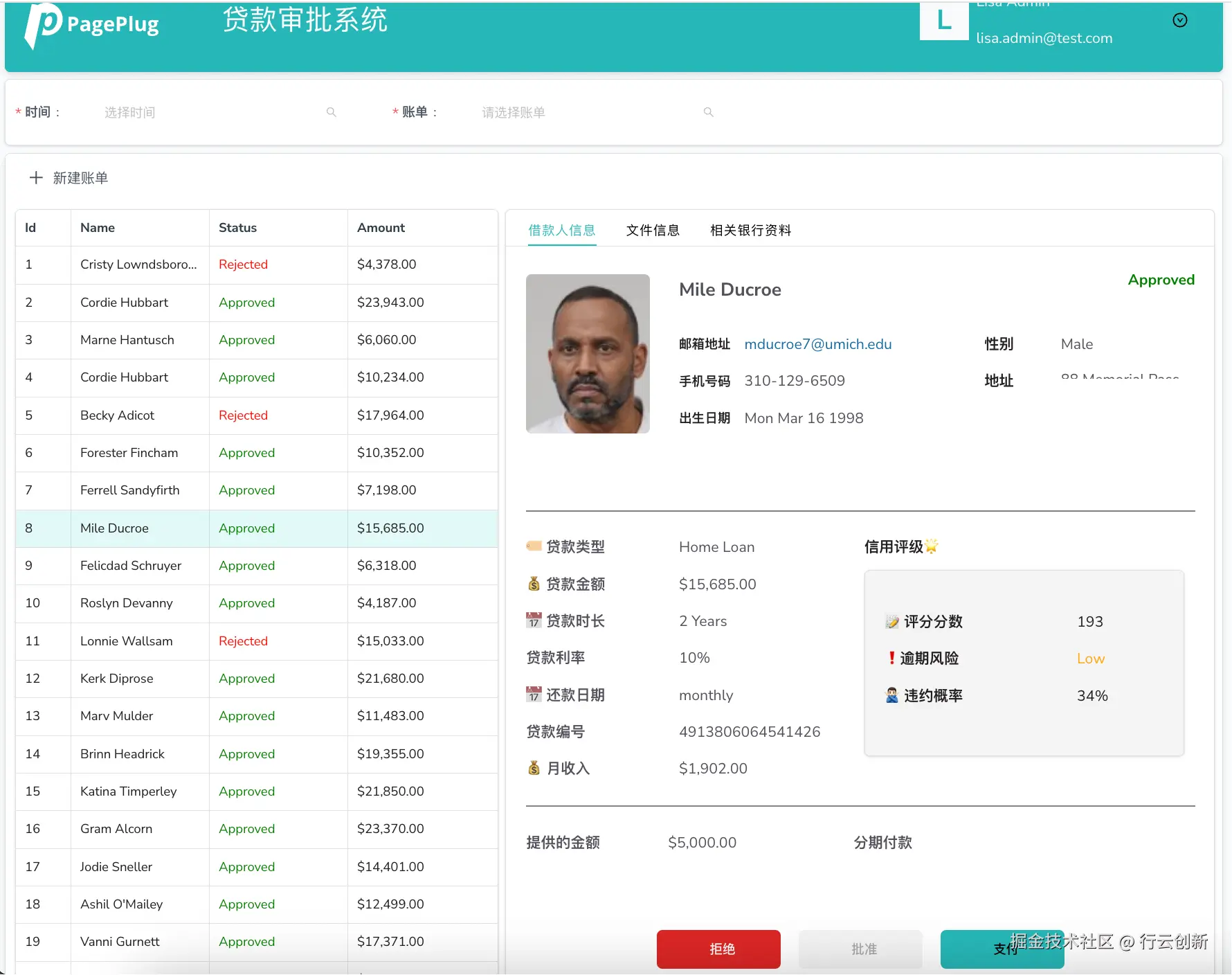This screenshot has width=1232, height=975.
Task: Open the user account dropdown arrow
Action: coord(1180,21)
